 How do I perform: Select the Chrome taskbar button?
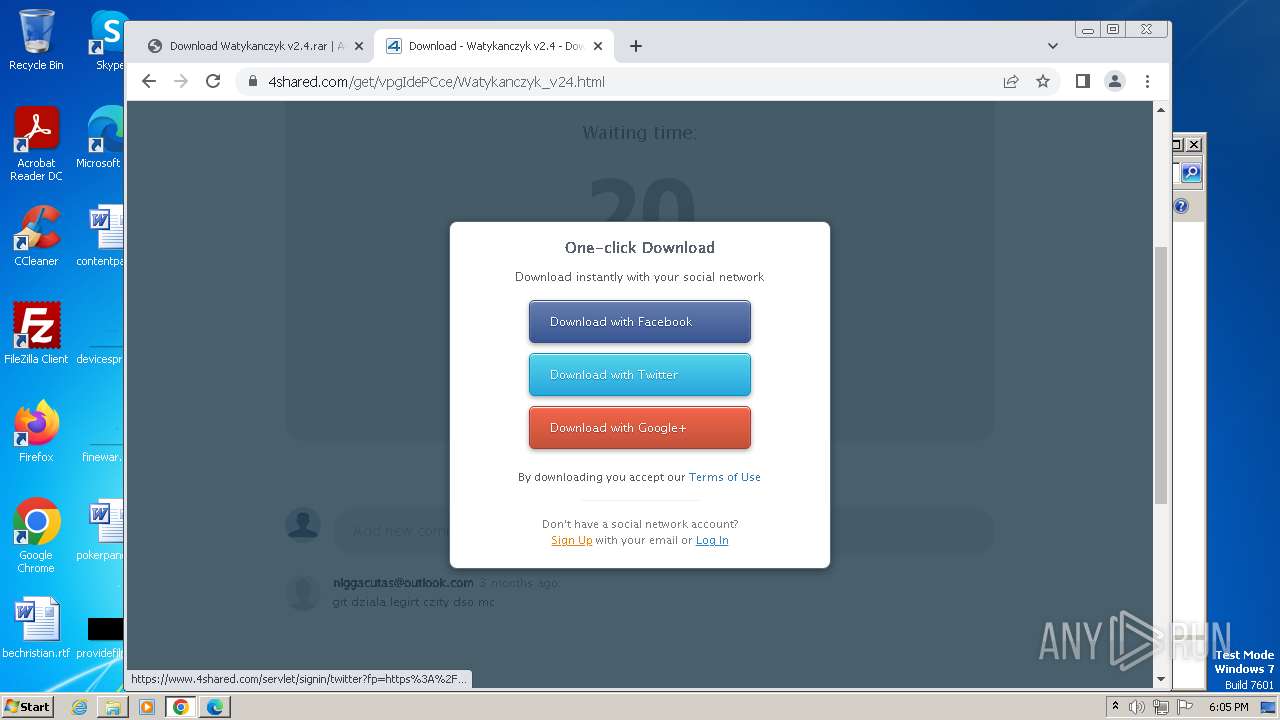tap(181, 707)
